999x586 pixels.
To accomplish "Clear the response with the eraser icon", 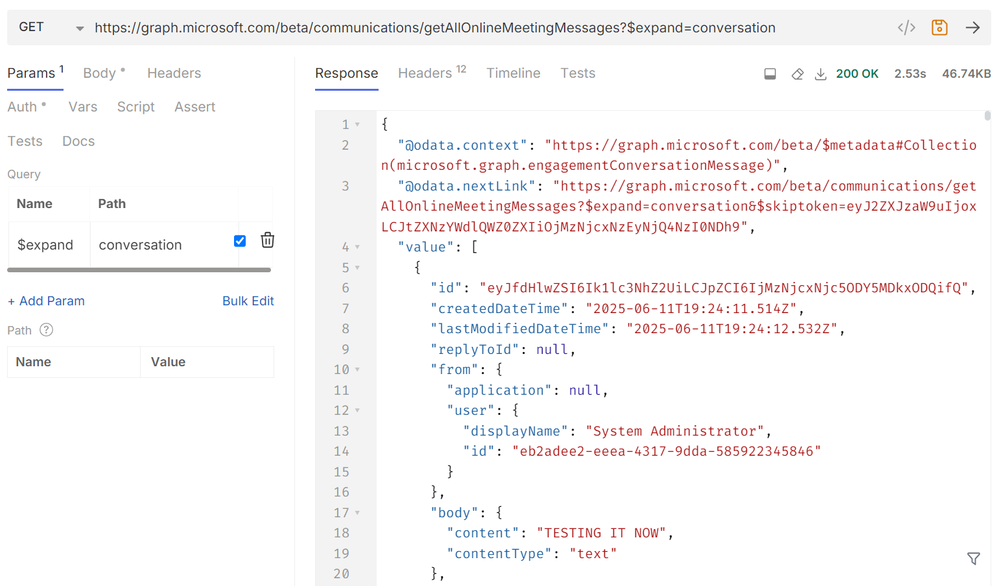I will click(x=797, y=74).
